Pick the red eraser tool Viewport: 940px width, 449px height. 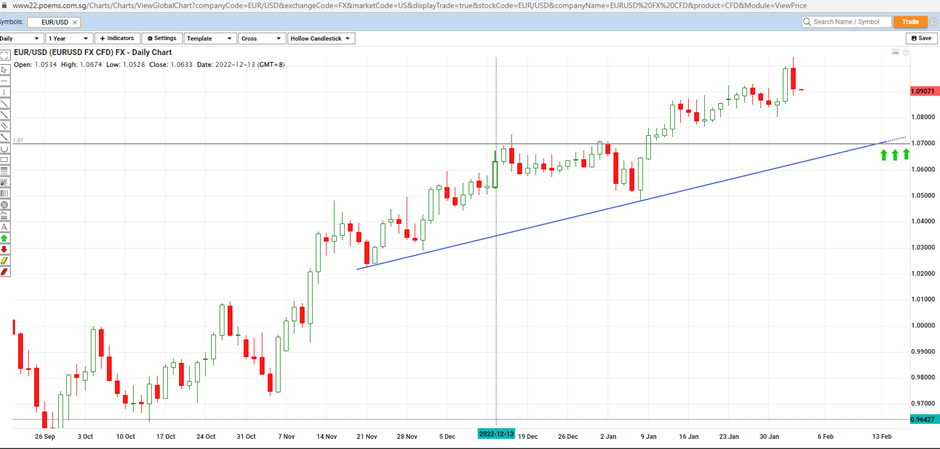tap(5, 271)
